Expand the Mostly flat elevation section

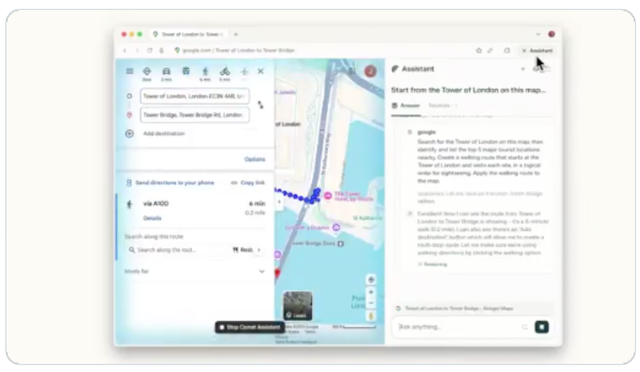(x=195, y=271)
